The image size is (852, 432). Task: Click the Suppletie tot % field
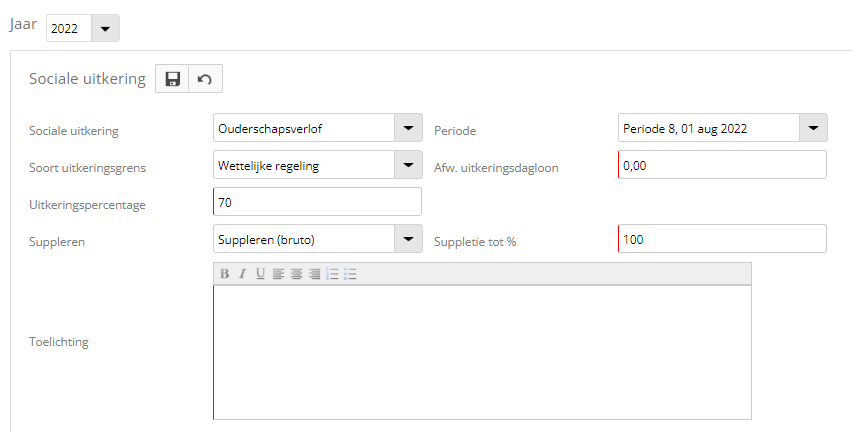click(722, 239)
